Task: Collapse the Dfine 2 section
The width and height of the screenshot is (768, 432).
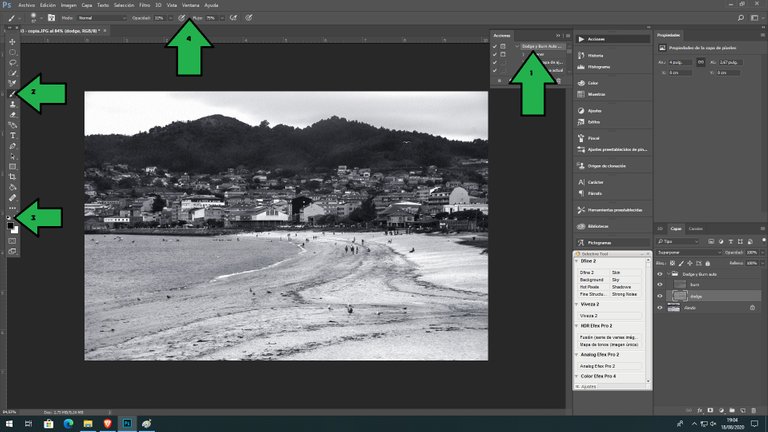Action: 576,262
